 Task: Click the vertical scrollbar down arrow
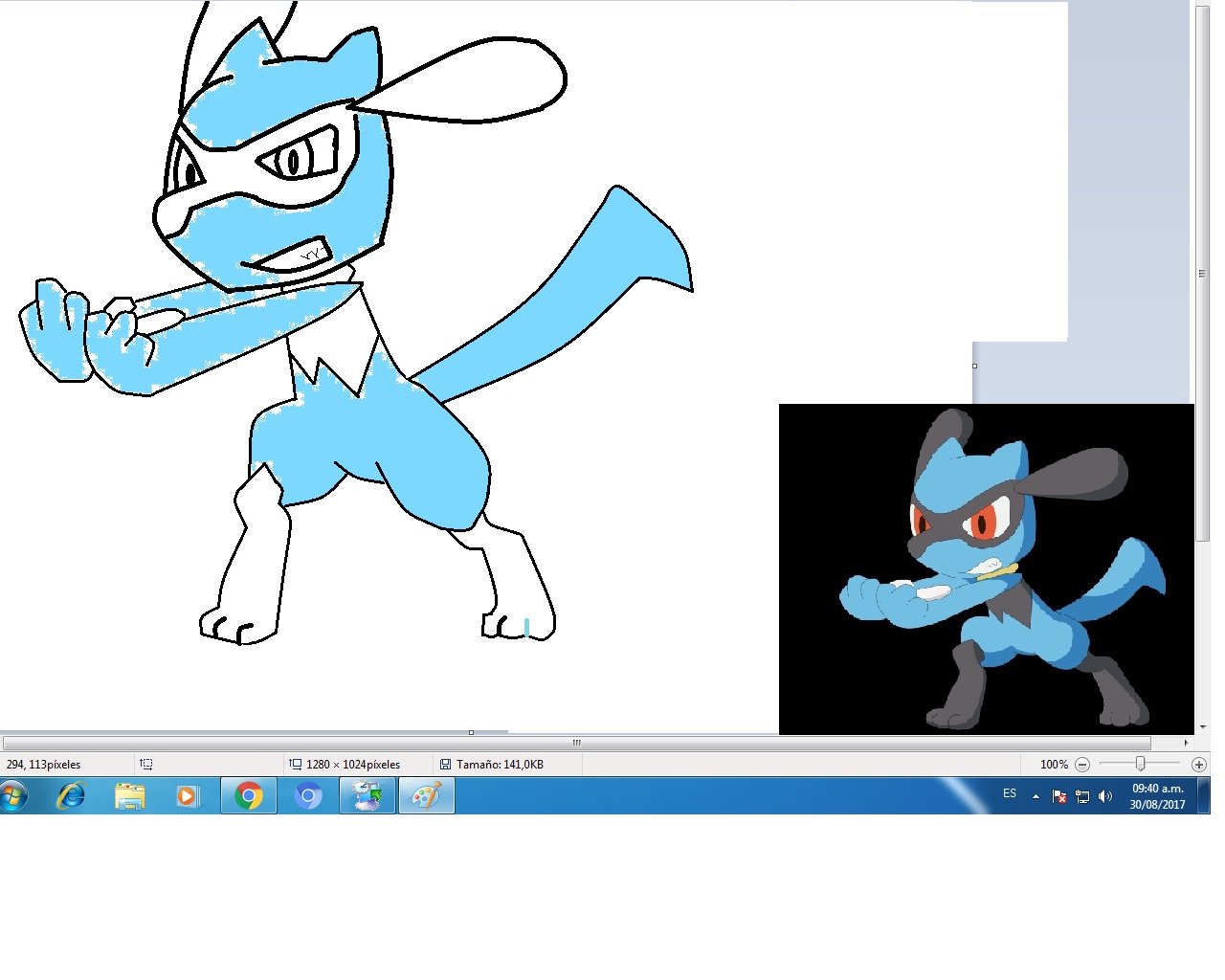[1202, 727]
